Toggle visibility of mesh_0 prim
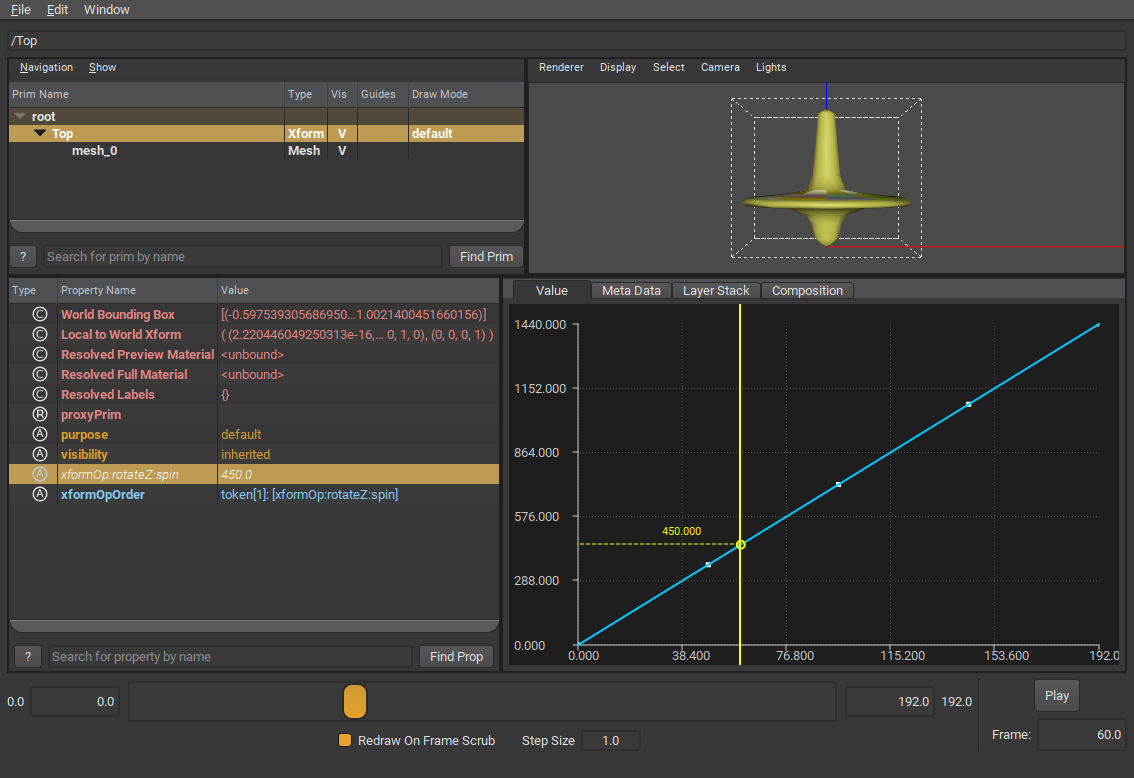The image size is (1134, 778). [x=342, y=151]
